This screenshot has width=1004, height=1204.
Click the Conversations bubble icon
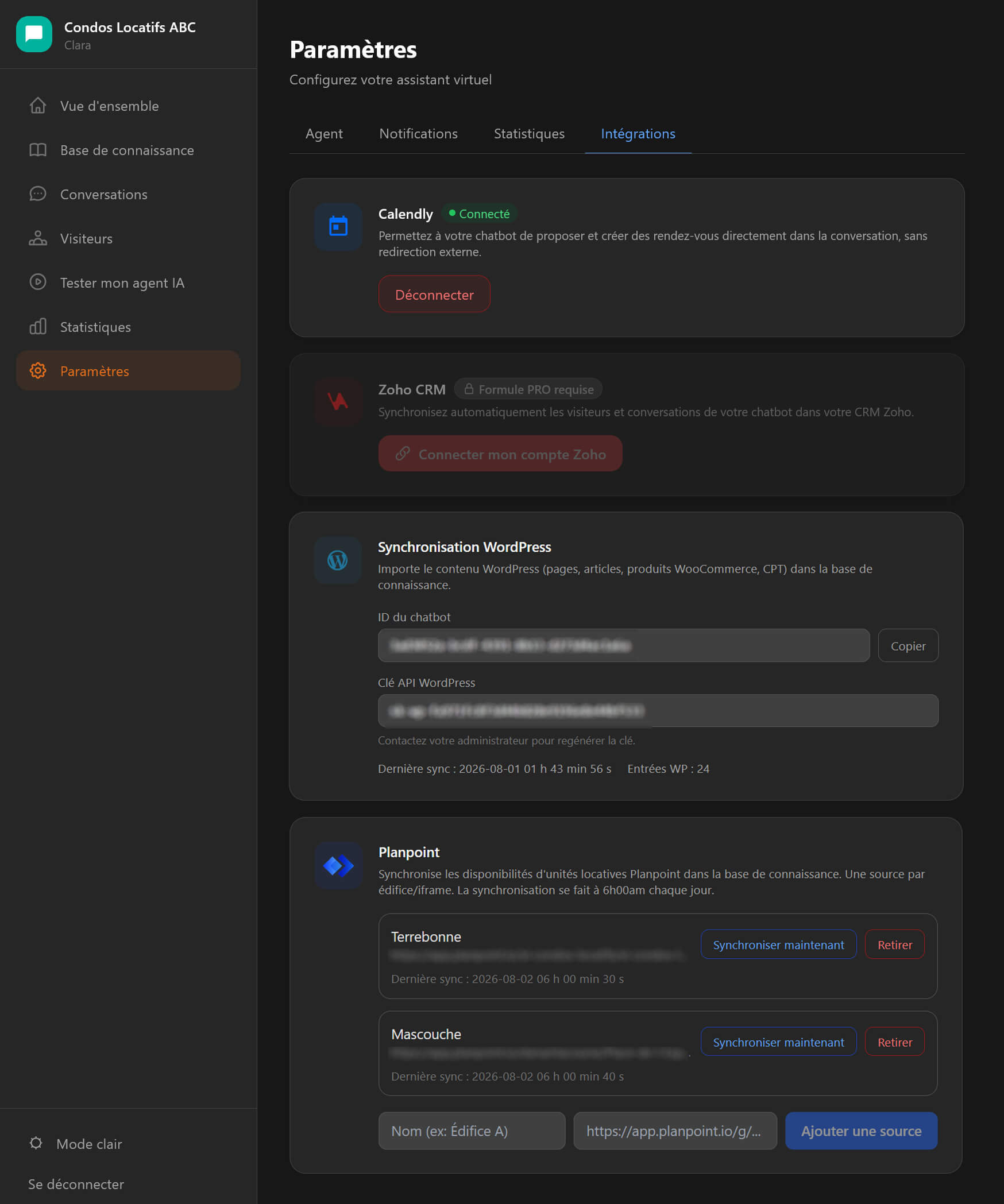point(38,194)
